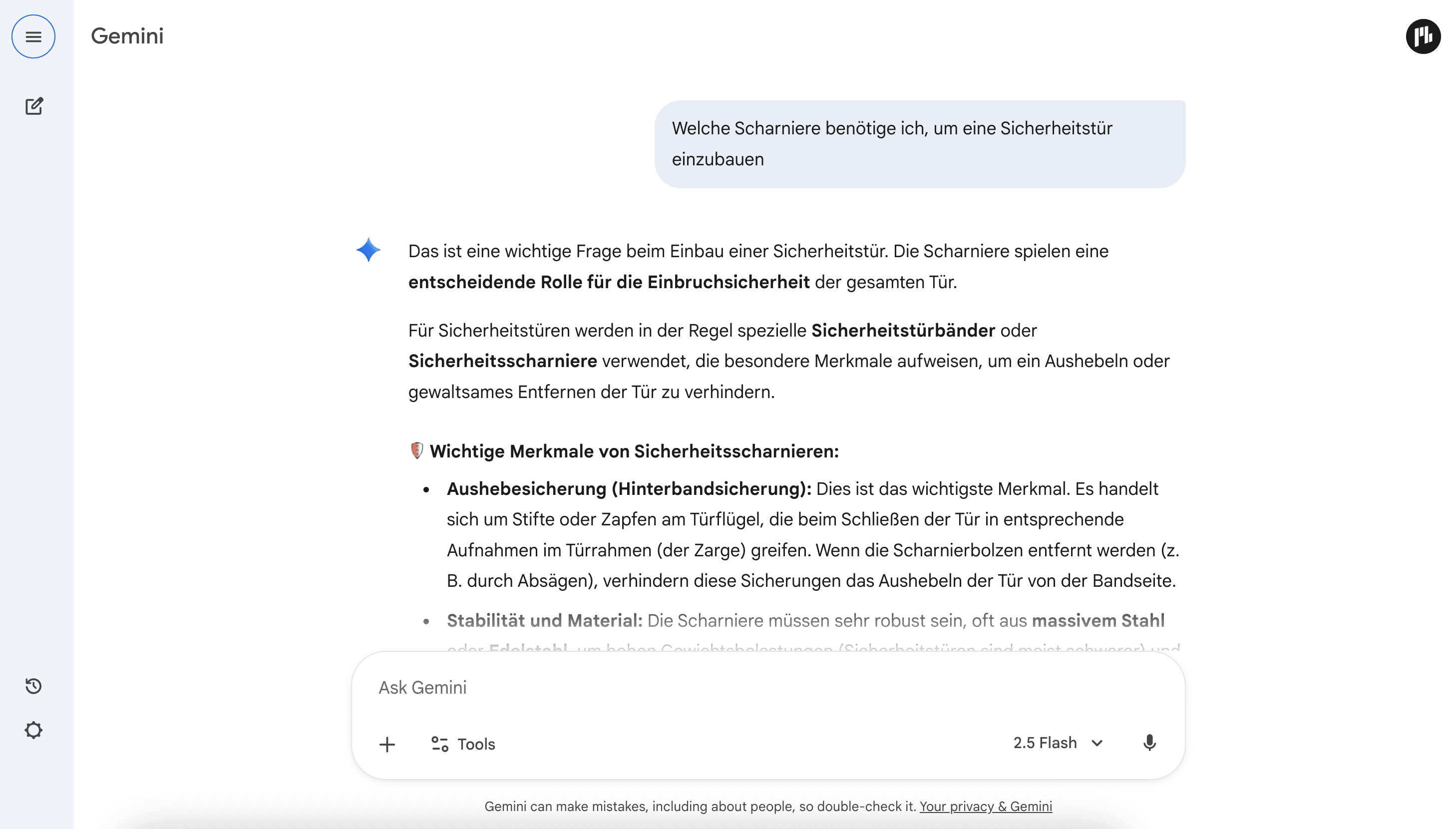Click the disclaimer text about Gemini mistakes
Viewport: 1456px width, 829px height.
click(700, 806)
